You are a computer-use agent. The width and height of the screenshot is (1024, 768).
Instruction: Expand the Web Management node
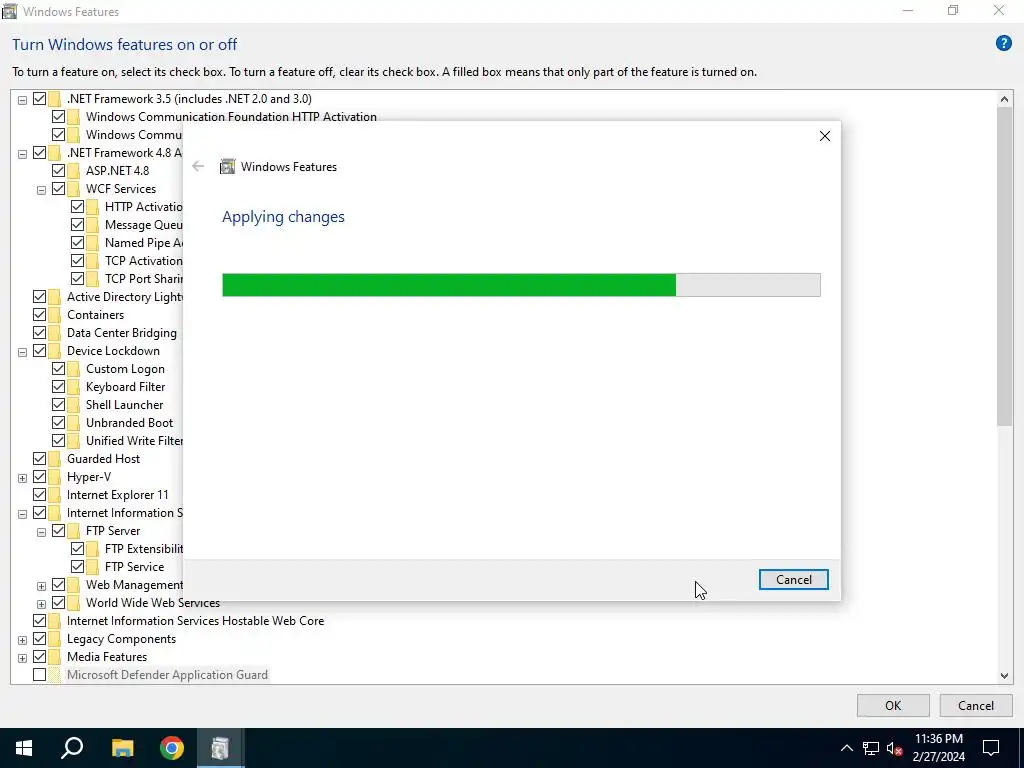(41, 586)
